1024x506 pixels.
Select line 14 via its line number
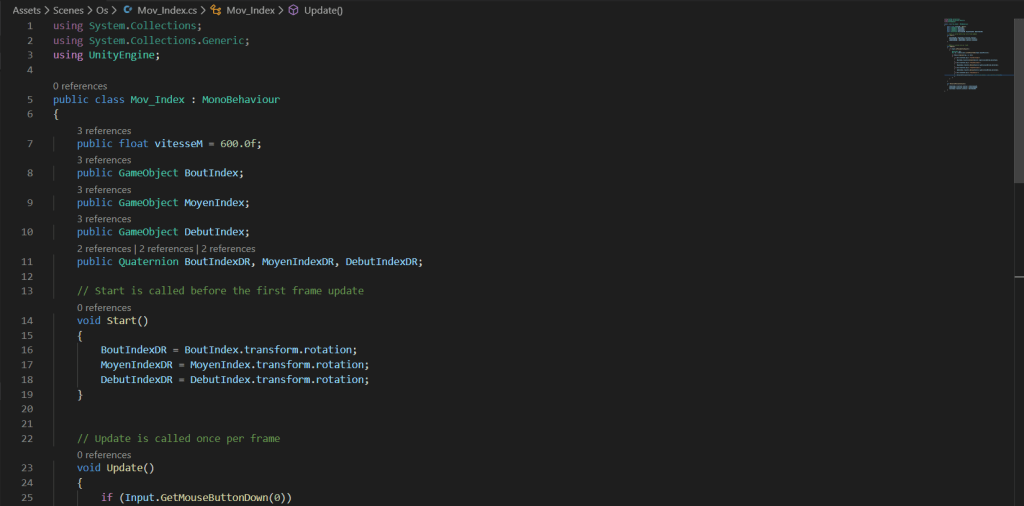click(x=27, y=321)
